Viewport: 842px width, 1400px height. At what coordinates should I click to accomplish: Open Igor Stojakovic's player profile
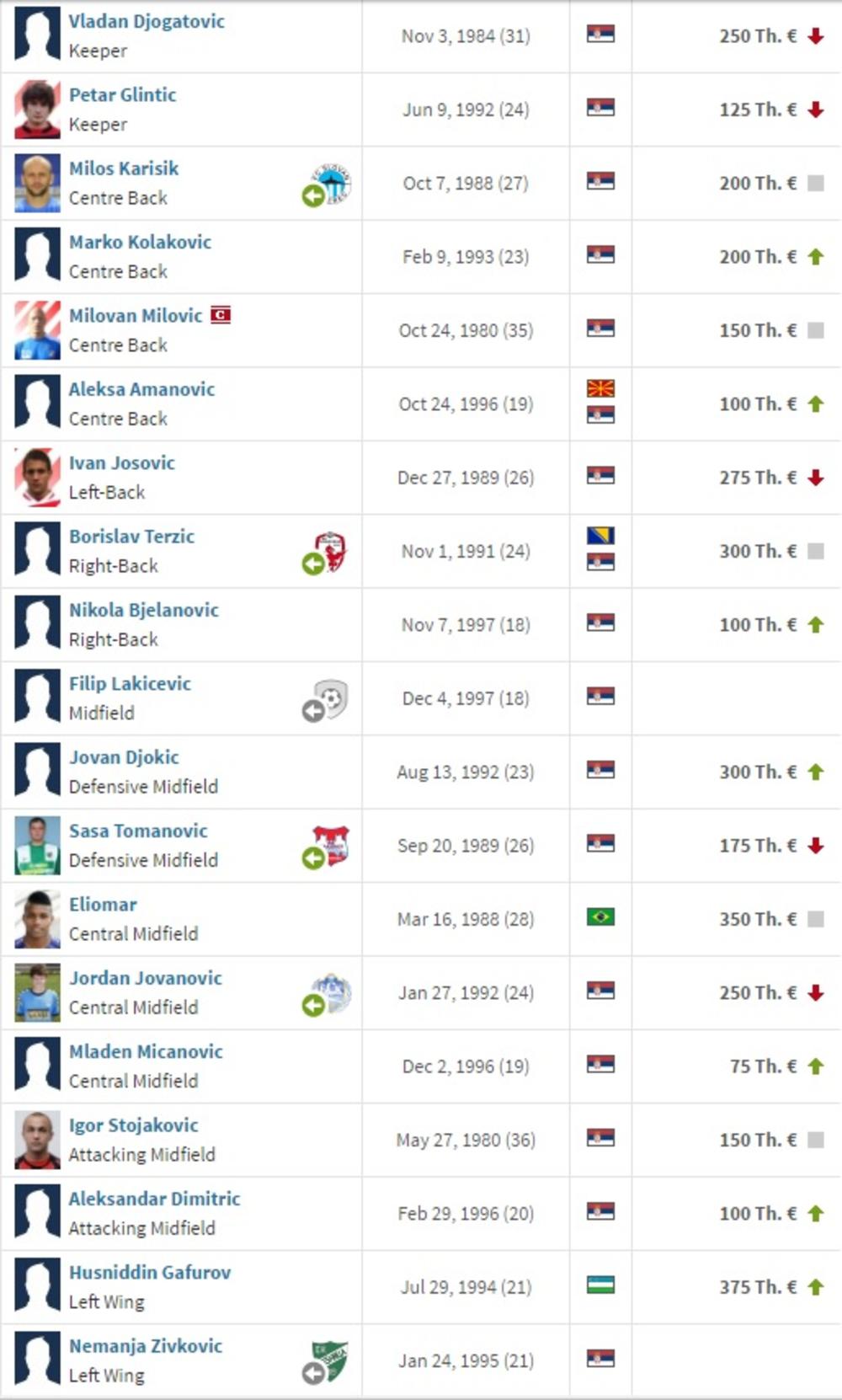point(134,1125)
